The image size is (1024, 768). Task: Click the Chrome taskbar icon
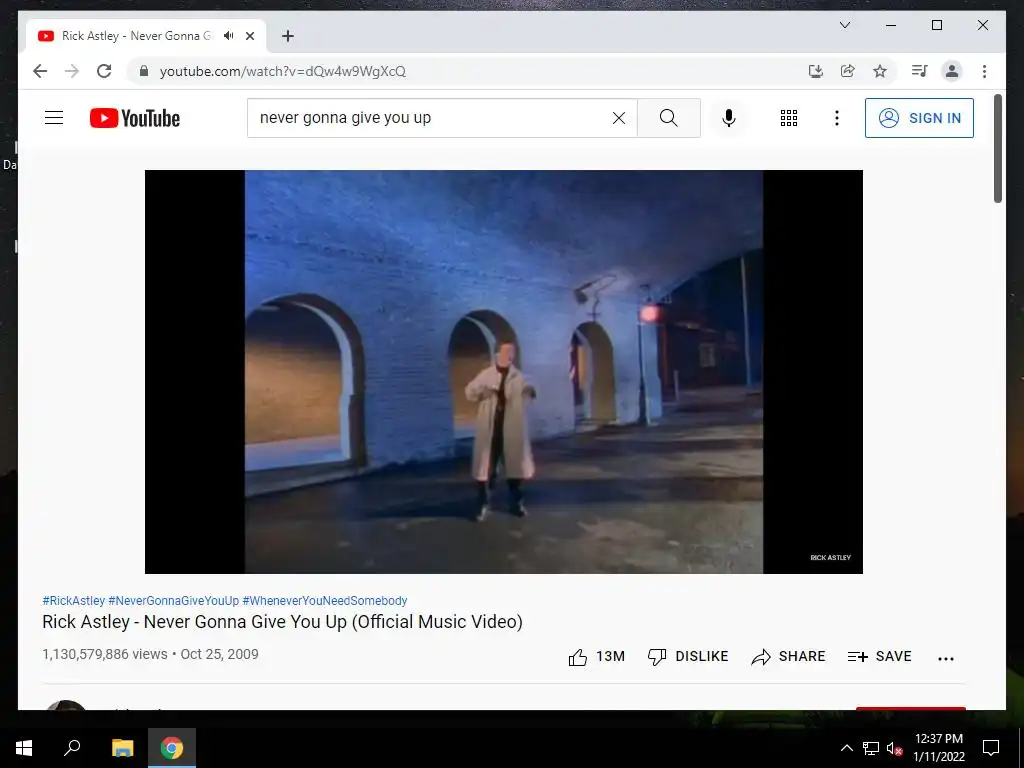click(172, 748)
